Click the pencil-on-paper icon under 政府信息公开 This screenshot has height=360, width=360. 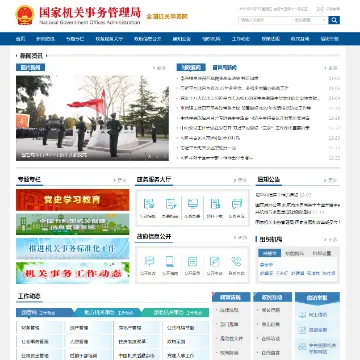(214, 261)
